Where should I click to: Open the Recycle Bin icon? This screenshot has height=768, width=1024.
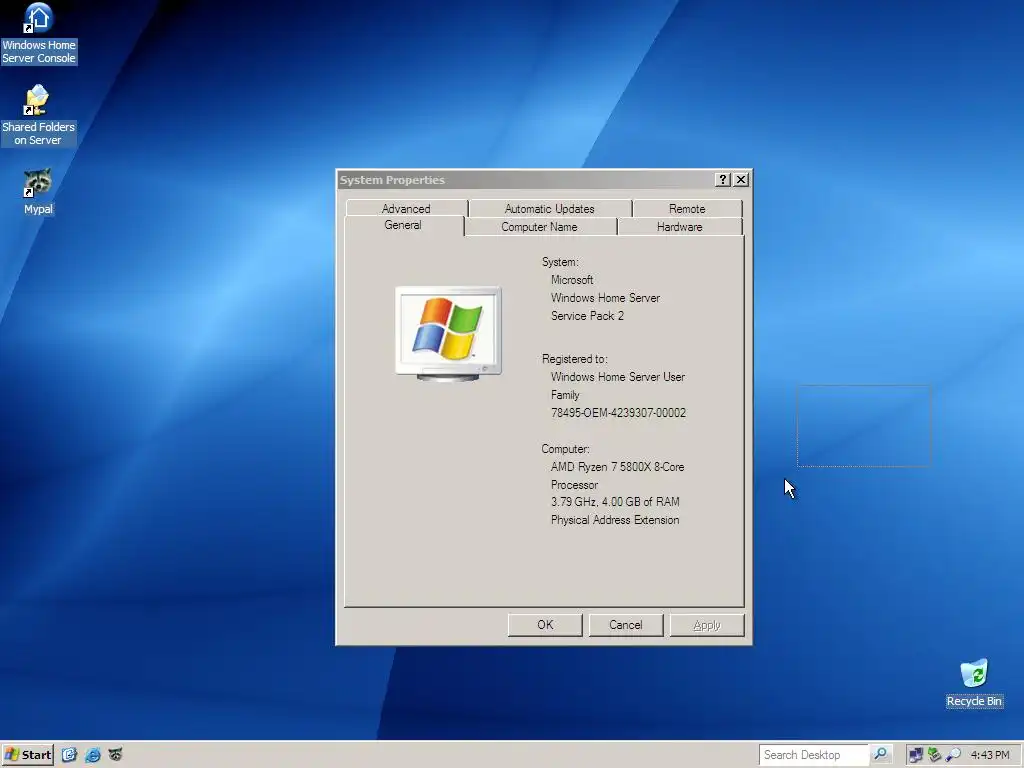(974, 684)
